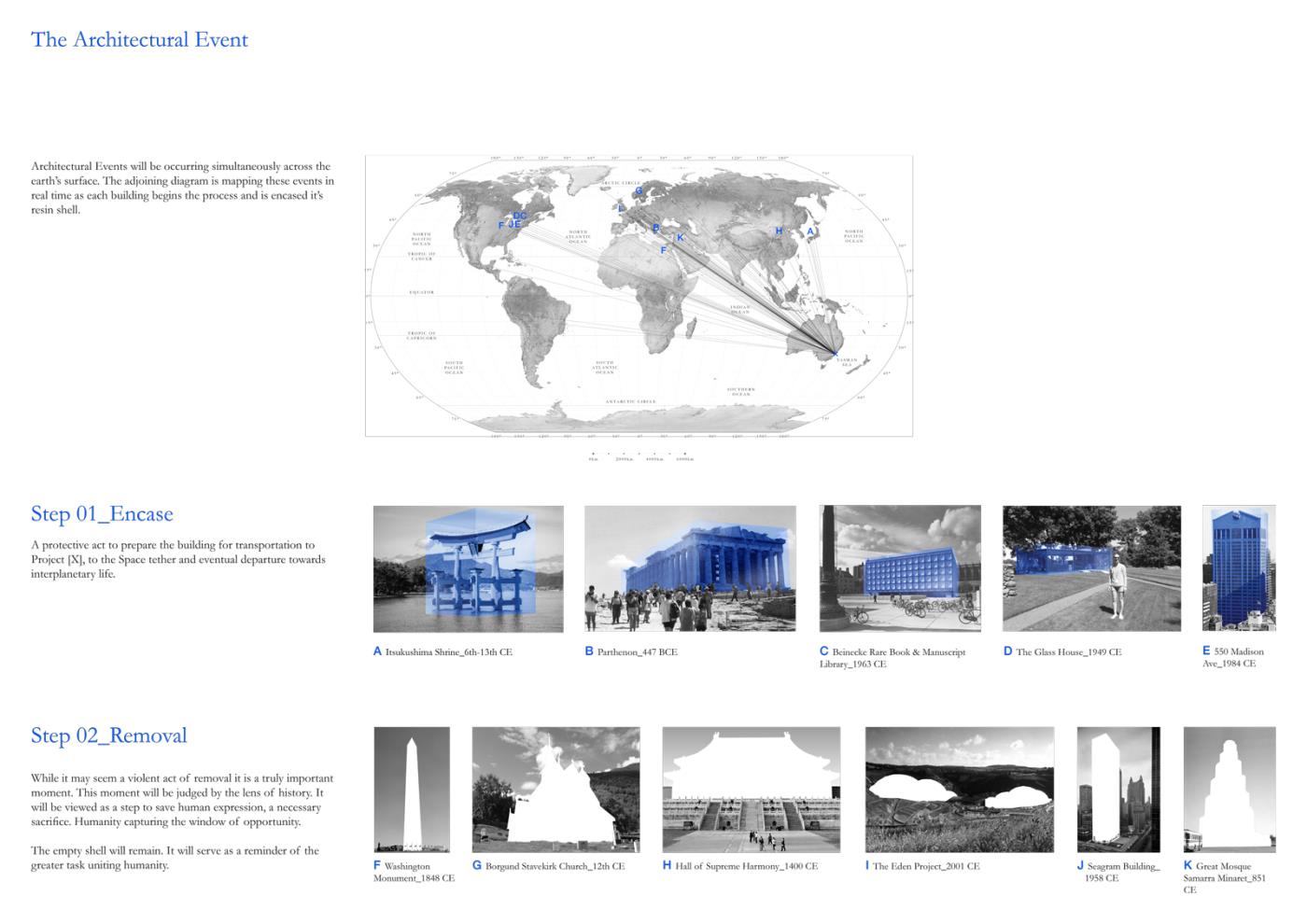The height and width of the screenshot is (924, 1307).
Task: Click the 'South Pacific Ocean' map label
Action: click(454, 367)
